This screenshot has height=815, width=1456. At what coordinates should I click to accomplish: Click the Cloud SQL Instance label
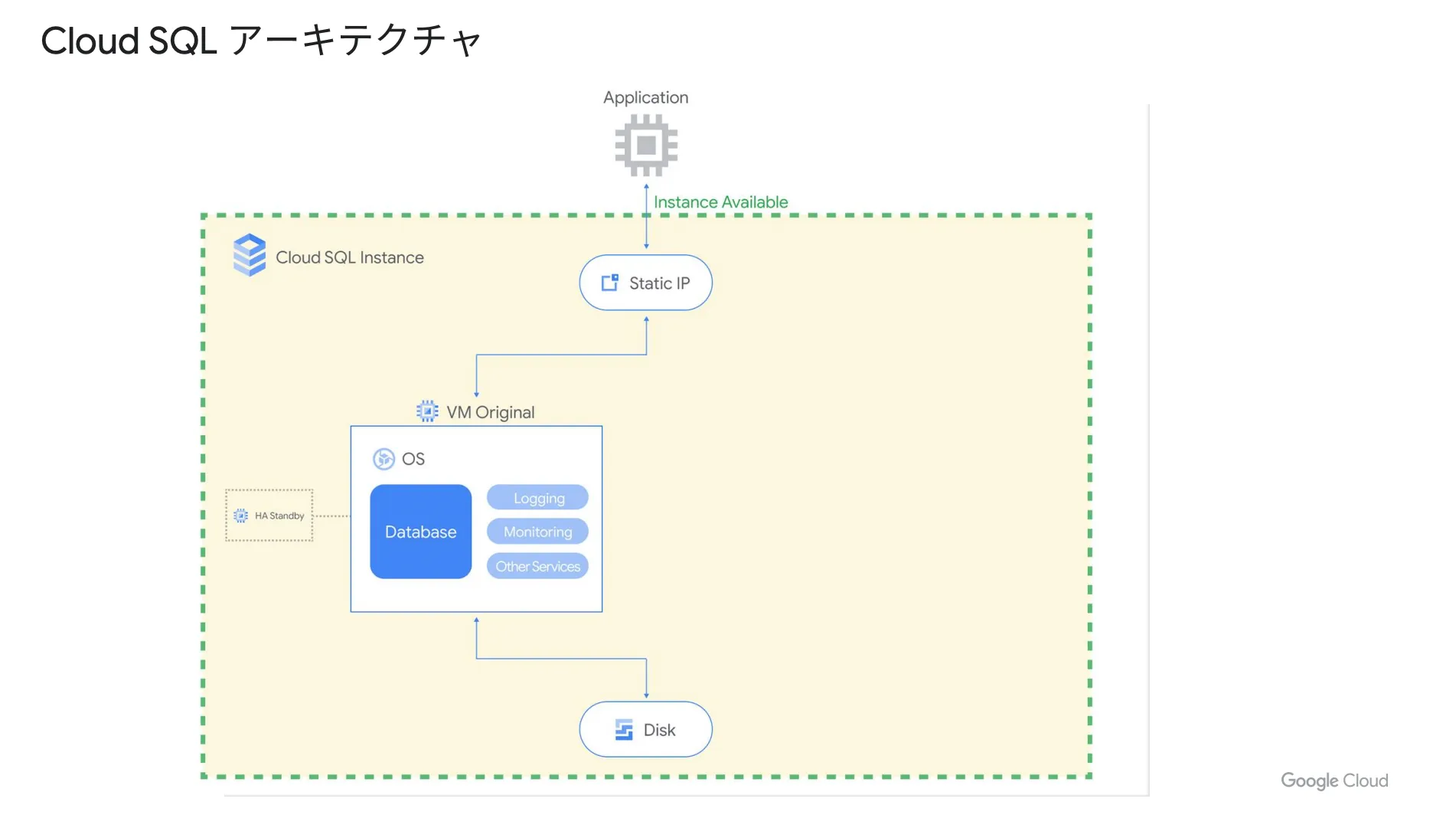click(x=350, y=257)
